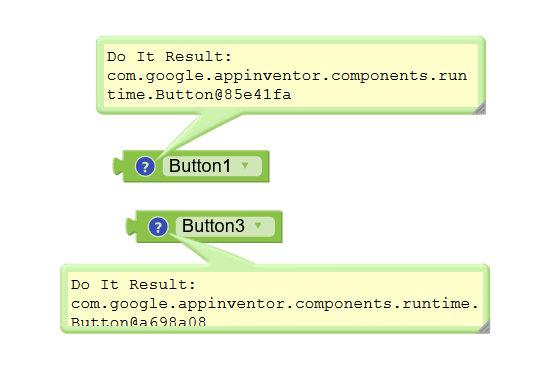This screenshot has width=549, height=371.
Task: Select the Button3 label text
Action: 213,226
